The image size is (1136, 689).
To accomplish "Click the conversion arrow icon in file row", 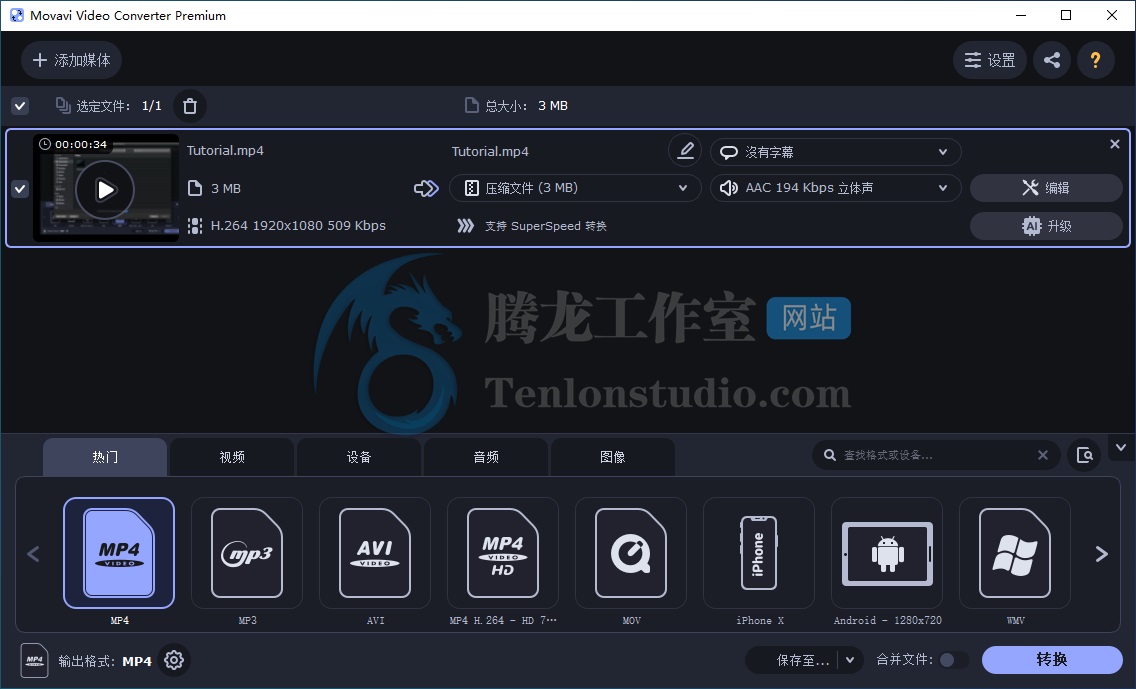I will point(426,188).
